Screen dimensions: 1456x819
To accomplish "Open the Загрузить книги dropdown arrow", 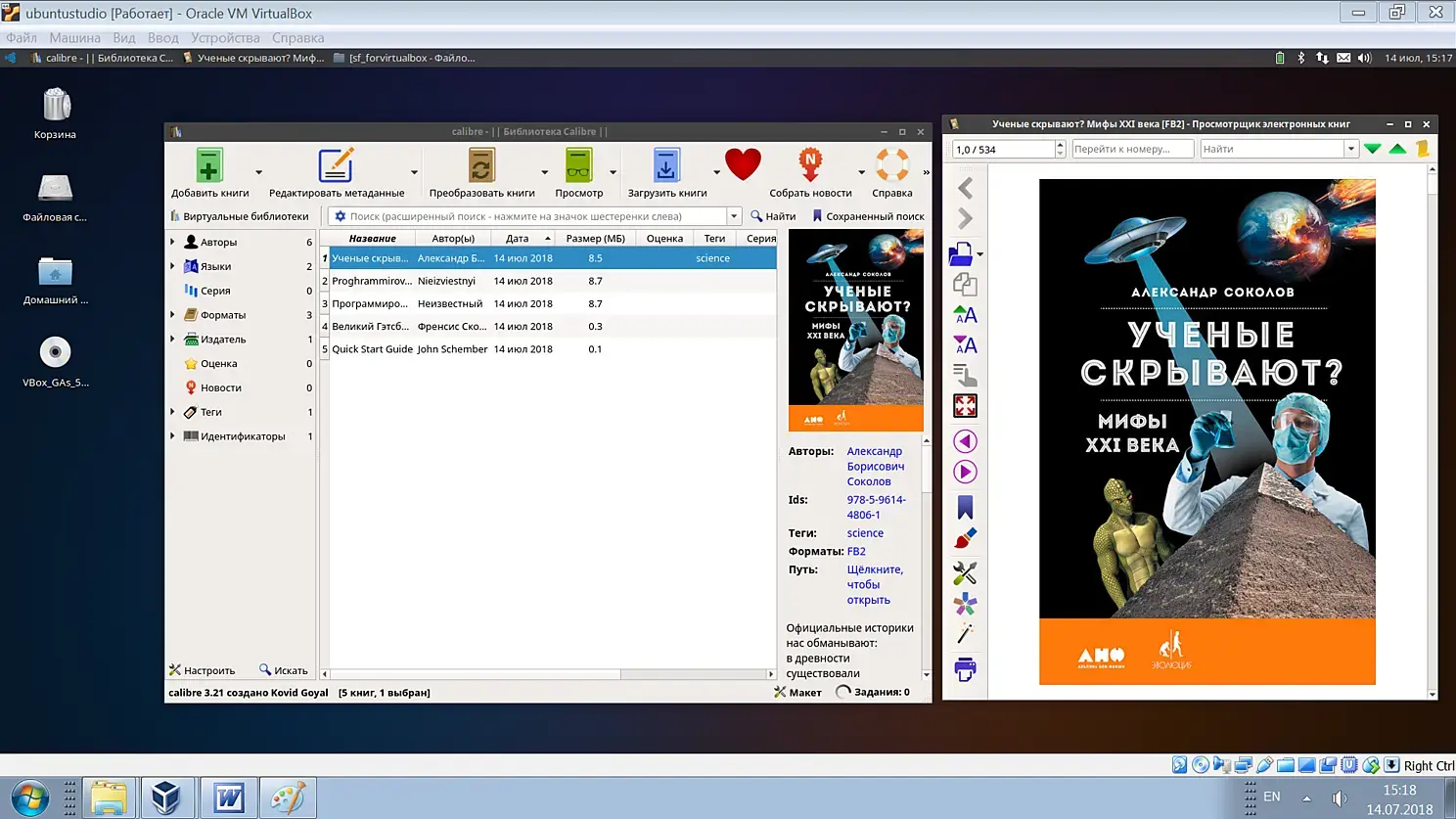I will click(716, 172).
